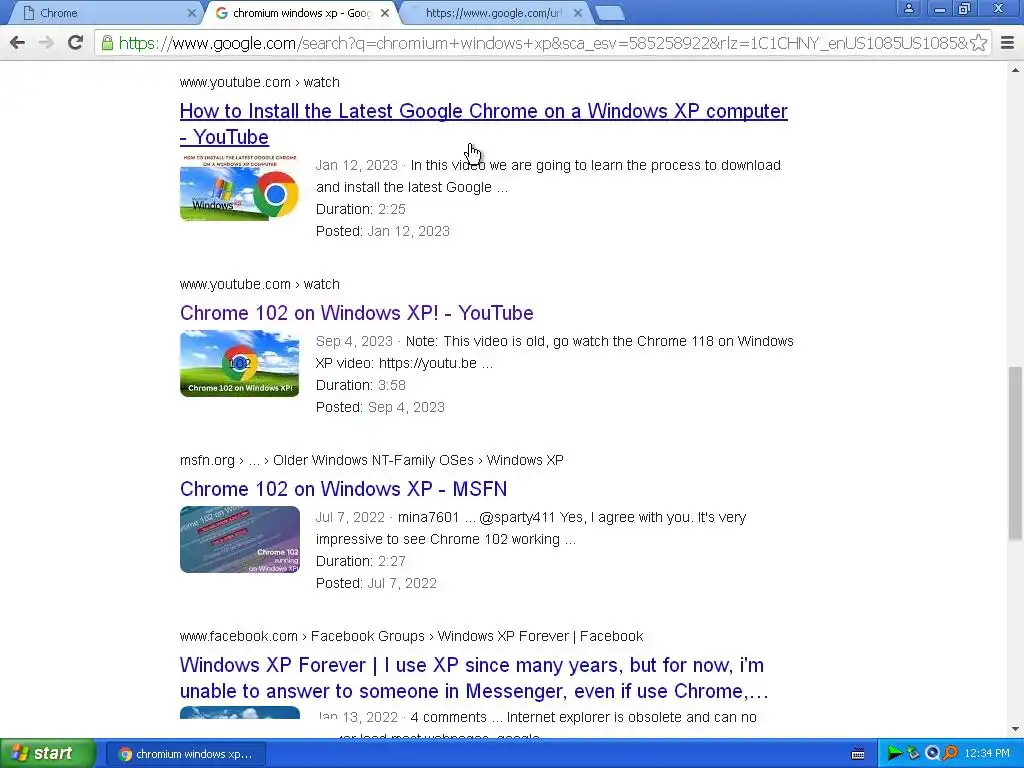Go back to the previous page
1024x768 pixels.
[x=18, y=43]
